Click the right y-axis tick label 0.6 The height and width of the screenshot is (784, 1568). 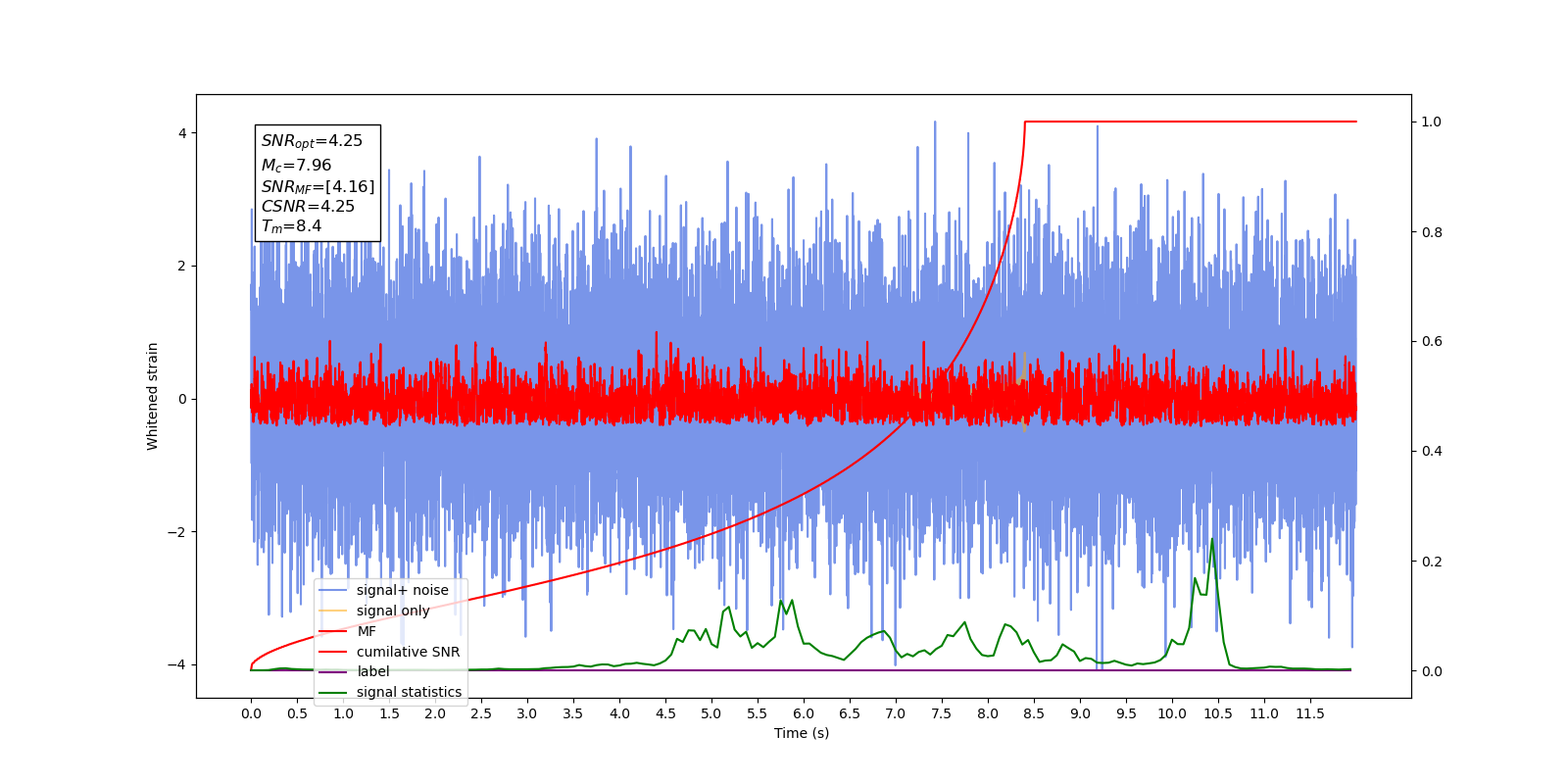[x=1432, y=342]
